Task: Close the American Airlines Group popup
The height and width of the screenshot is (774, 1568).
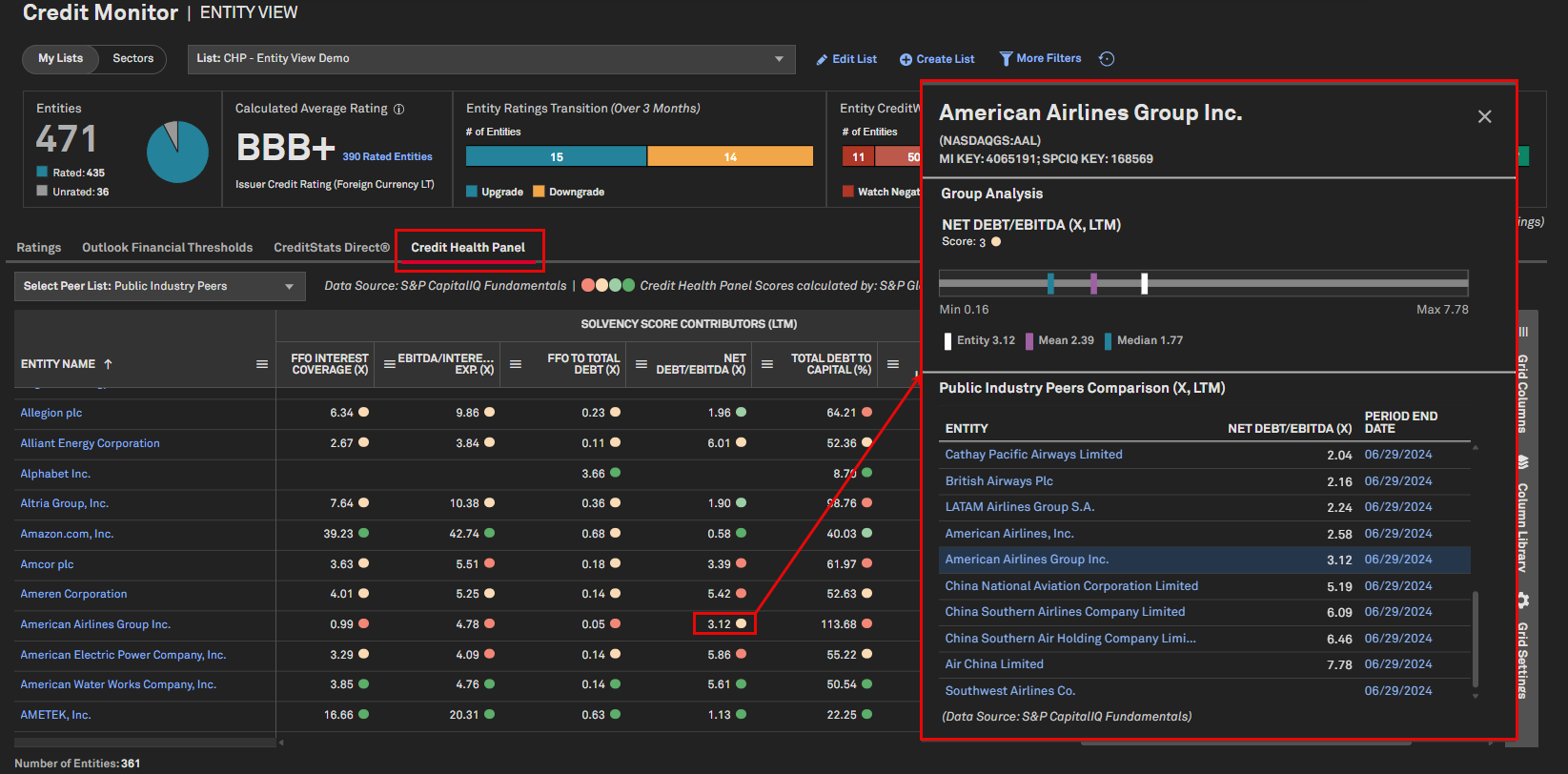Action: coord(1484,116)
